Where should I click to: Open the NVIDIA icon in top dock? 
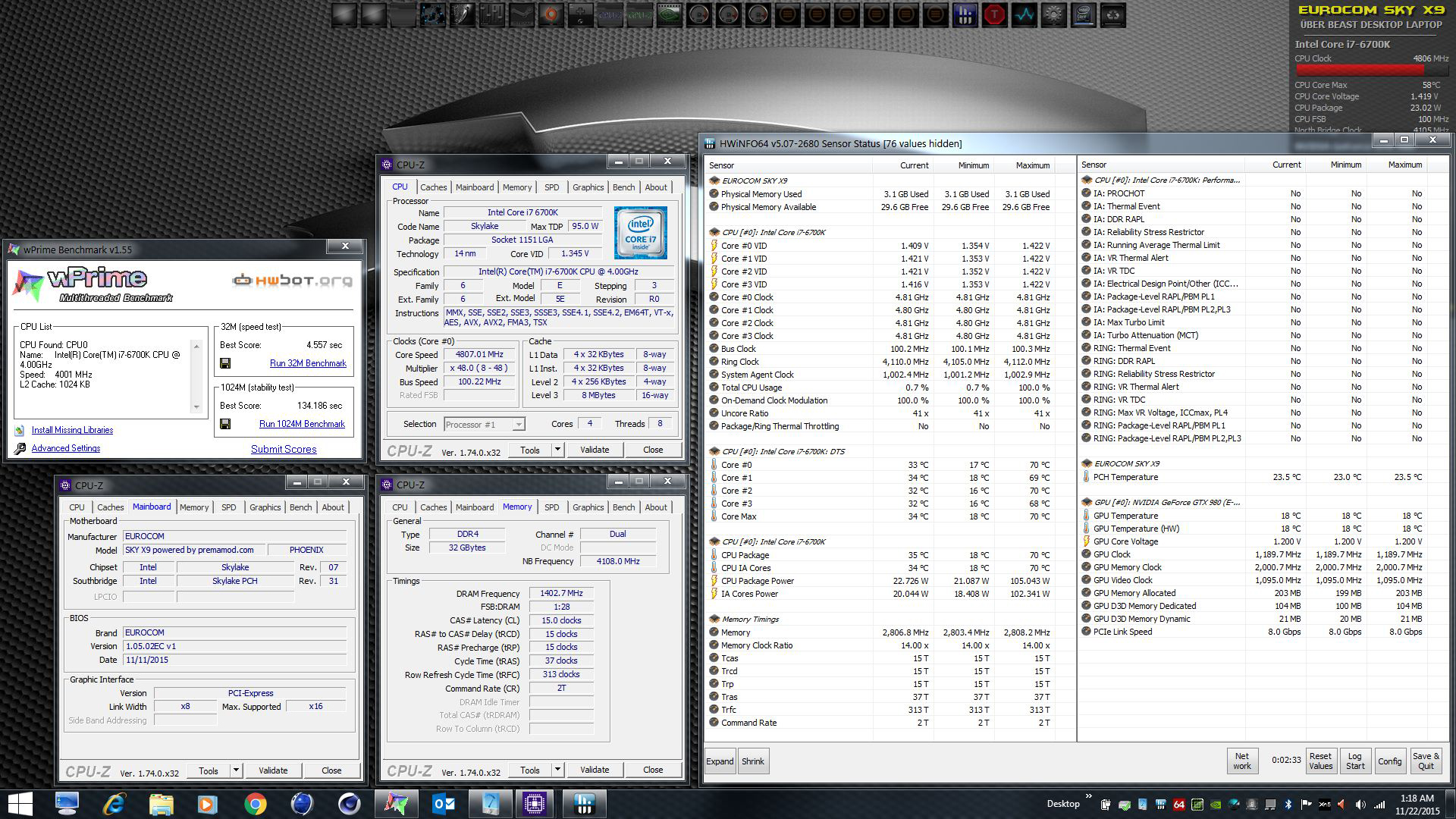(x=670, y=14)
